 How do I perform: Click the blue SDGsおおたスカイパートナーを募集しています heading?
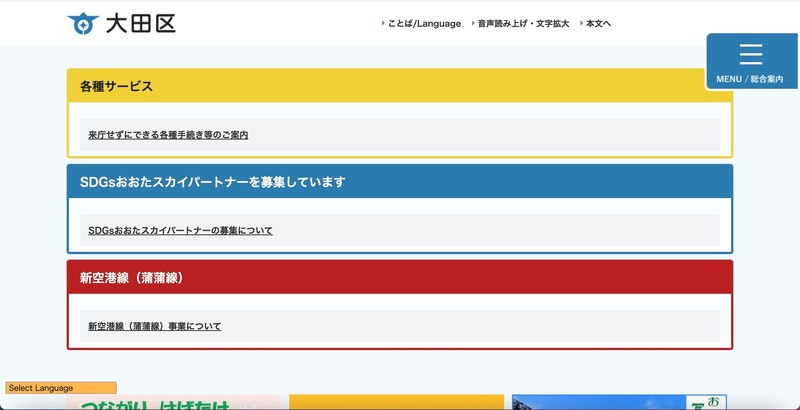[212, 182]
